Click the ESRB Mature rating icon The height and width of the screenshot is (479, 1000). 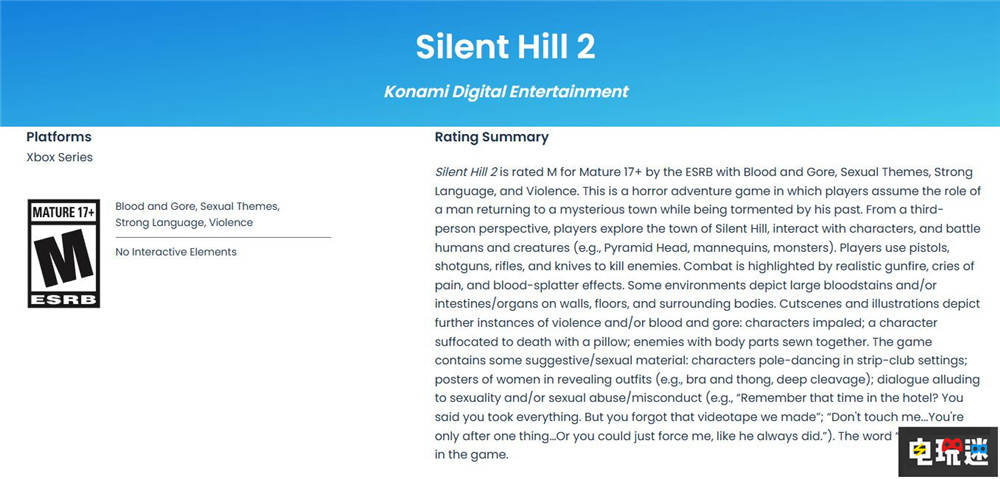pos(63,253)
